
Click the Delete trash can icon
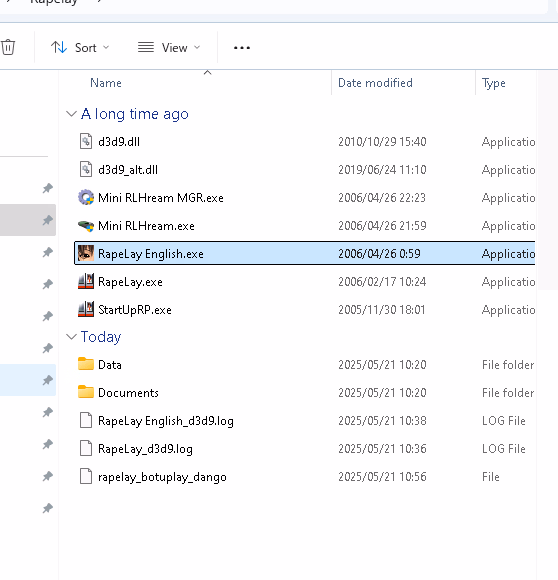[8, 47]
